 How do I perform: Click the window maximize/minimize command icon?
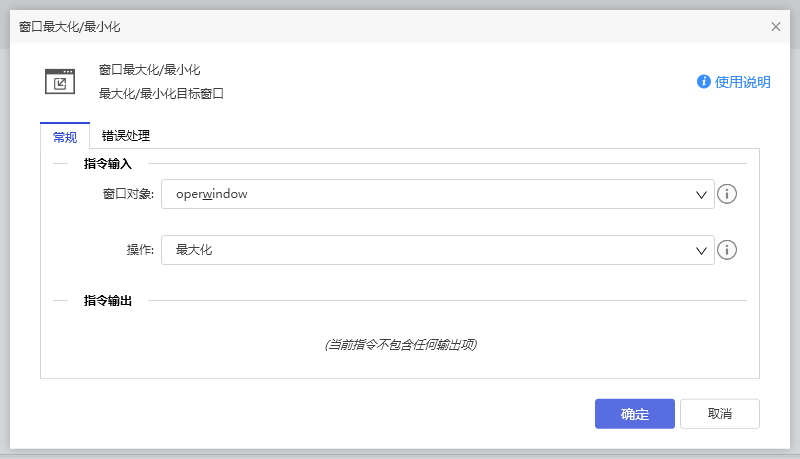click(x=60, y=81)
